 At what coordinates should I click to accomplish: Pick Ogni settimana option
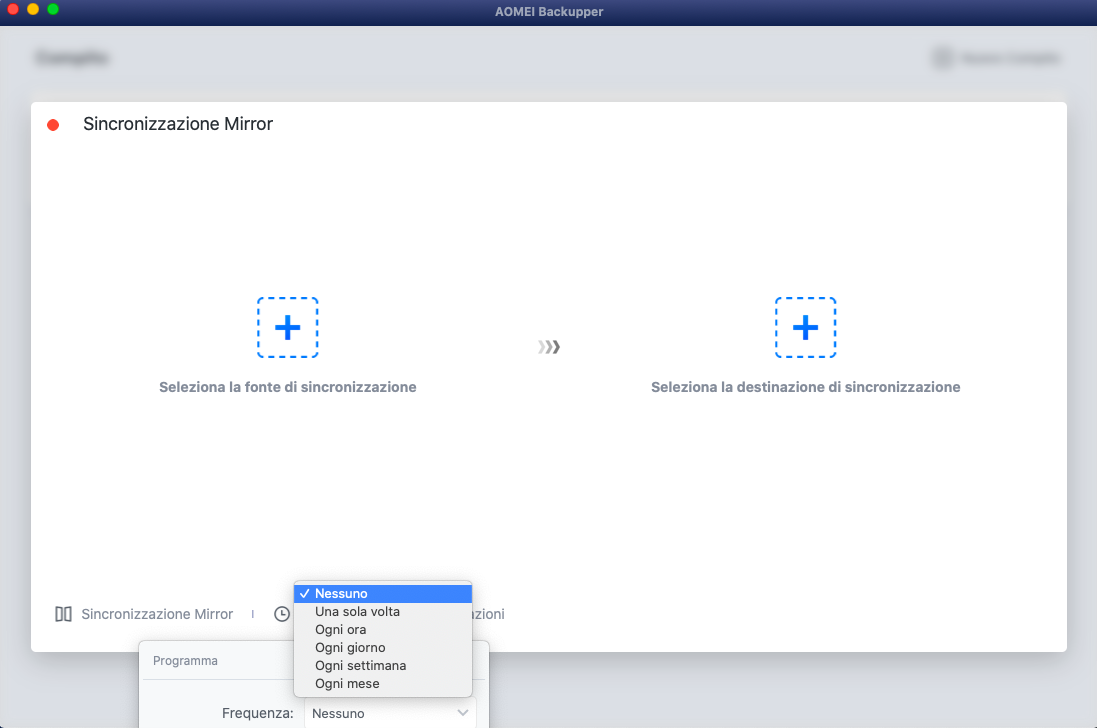click(x=383, y=666)
